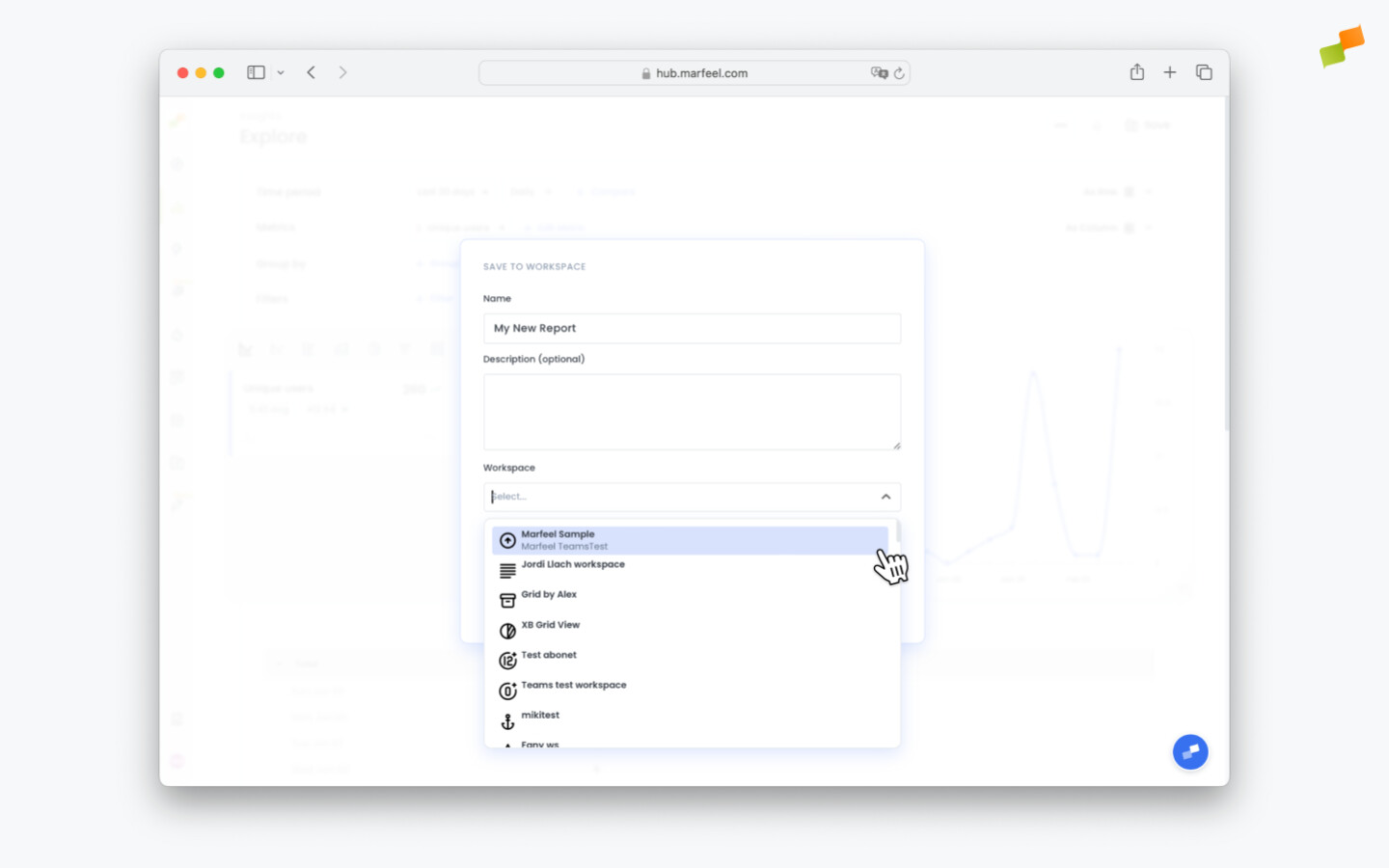Viewport: 1389px width, 868px height.
Task: Collapse the Workspace dropdown chevron
Action: coord(885,497)
